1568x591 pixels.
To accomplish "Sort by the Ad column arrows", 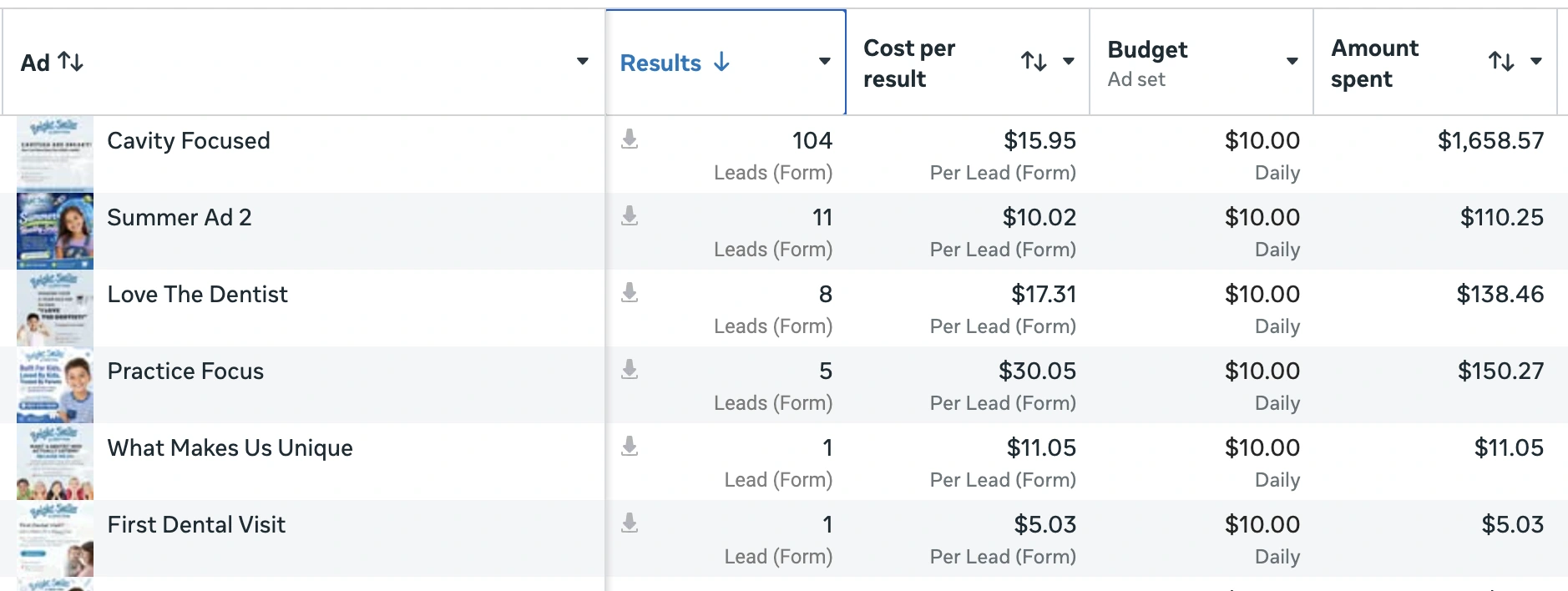I will (71, 62).
